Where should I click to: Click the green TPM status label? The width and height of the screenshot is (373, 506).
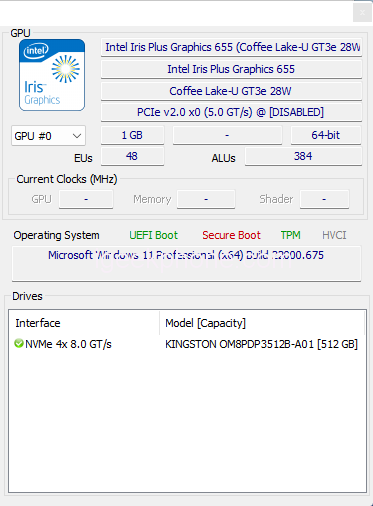[290, 235]
